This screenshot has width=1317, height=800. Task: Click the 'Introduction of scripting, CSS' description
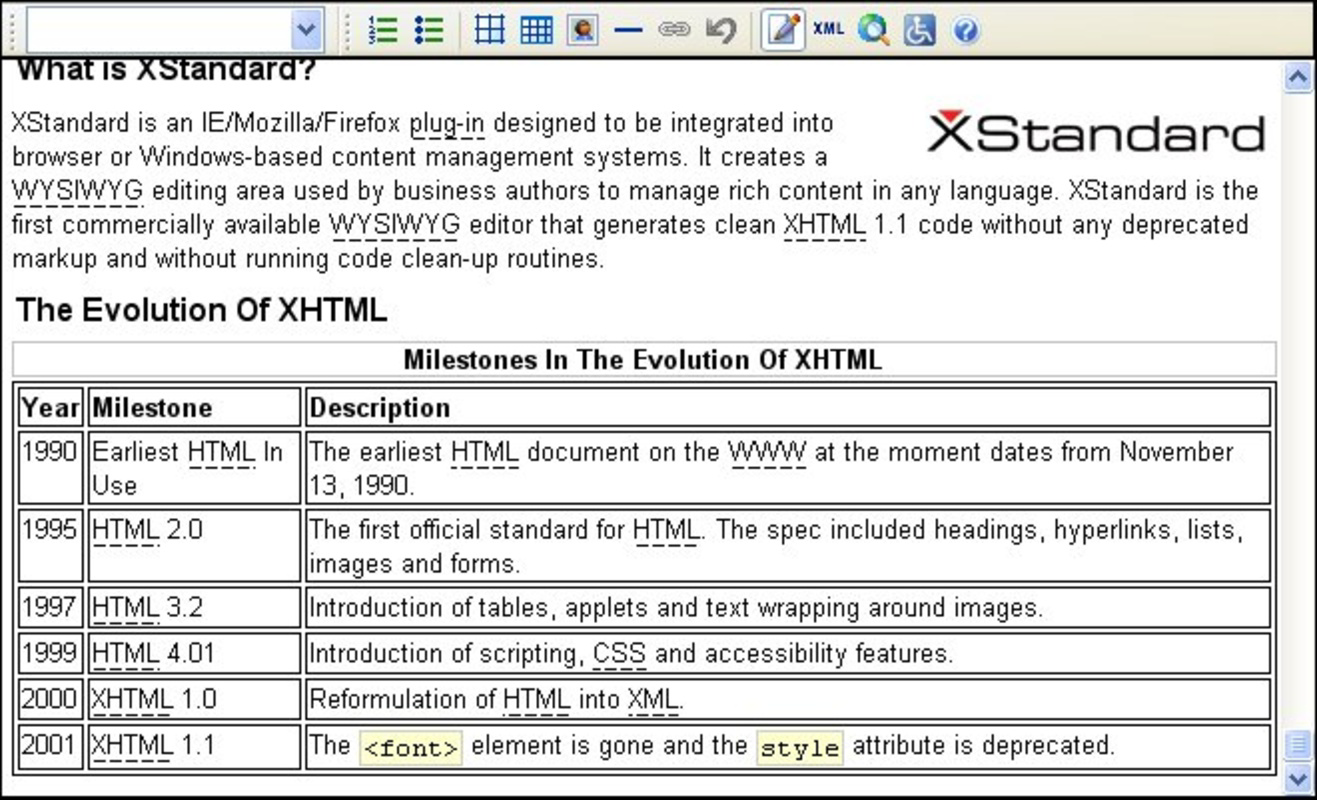coord(788,654)
